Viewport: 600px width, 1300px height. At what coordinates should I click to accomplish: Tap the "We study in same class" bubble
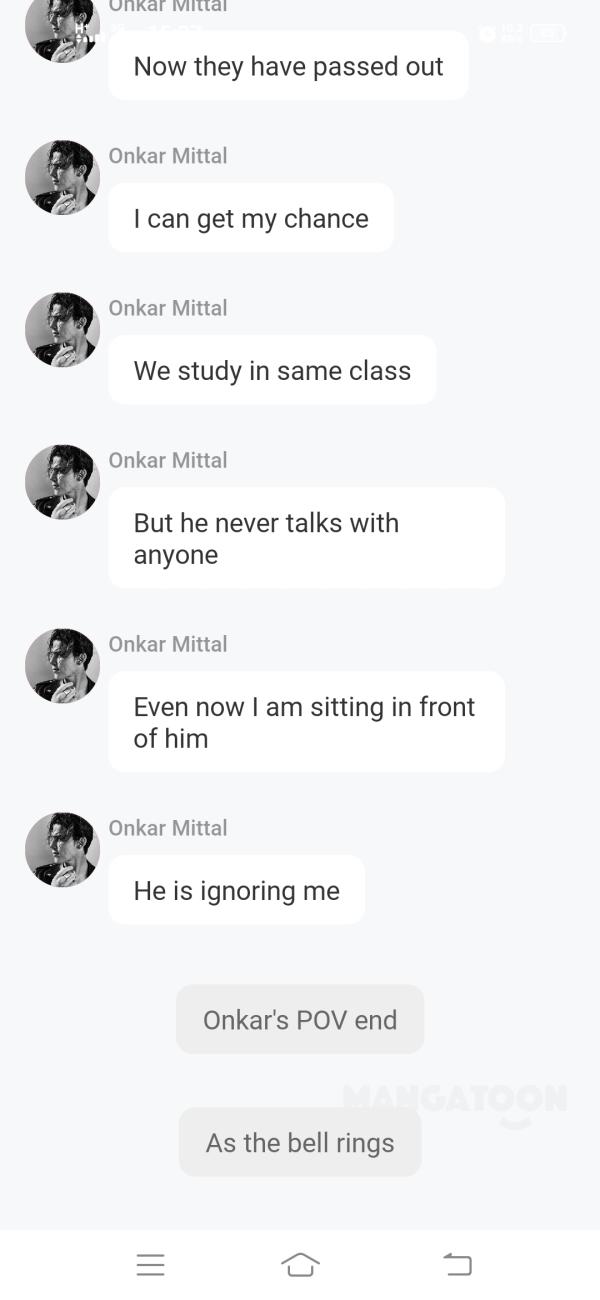click(x=272, y=370)
